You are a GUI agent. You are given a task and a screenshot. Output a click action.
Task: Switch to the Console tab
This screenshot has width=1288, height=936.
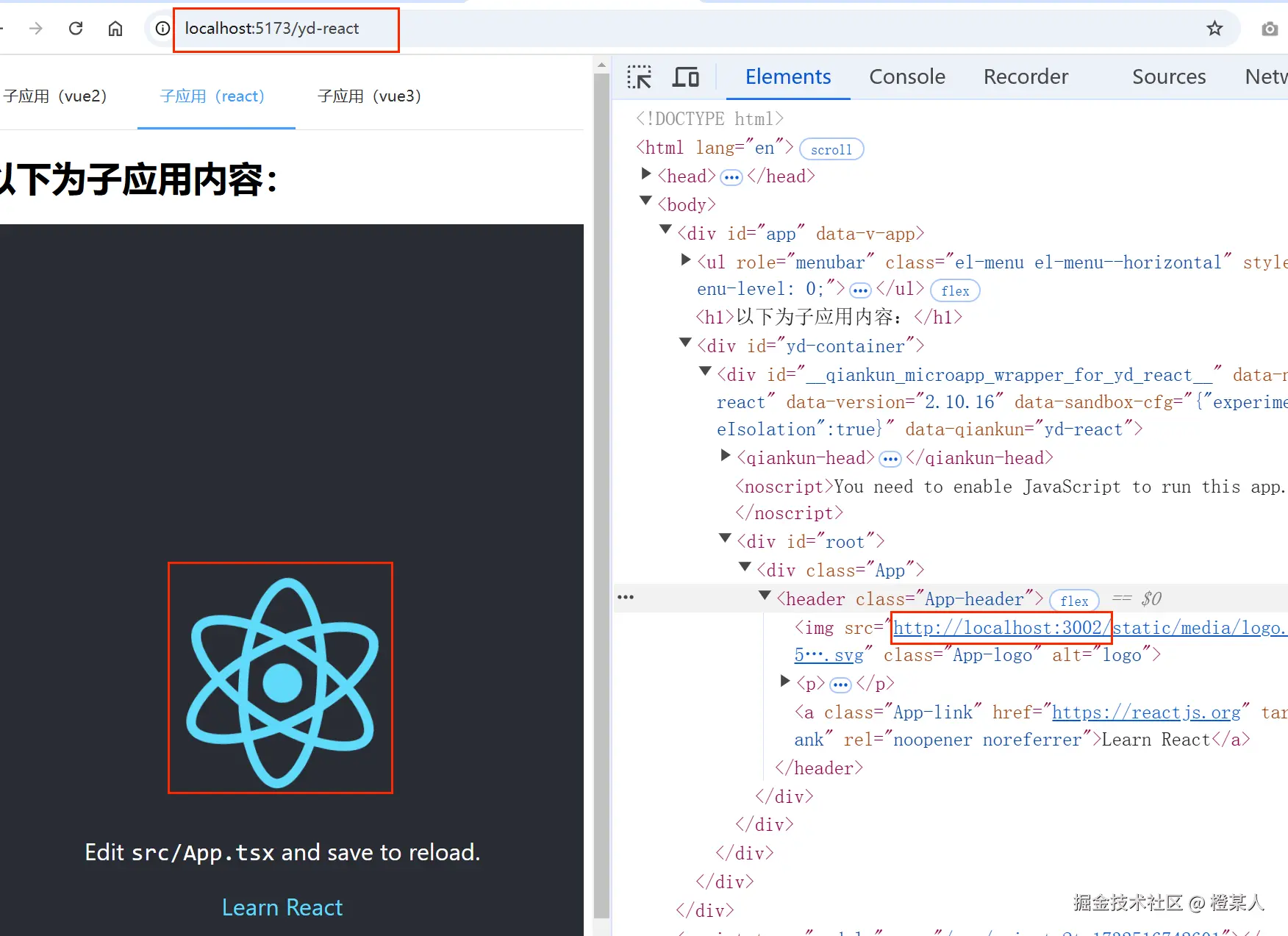tap(907, 76)
